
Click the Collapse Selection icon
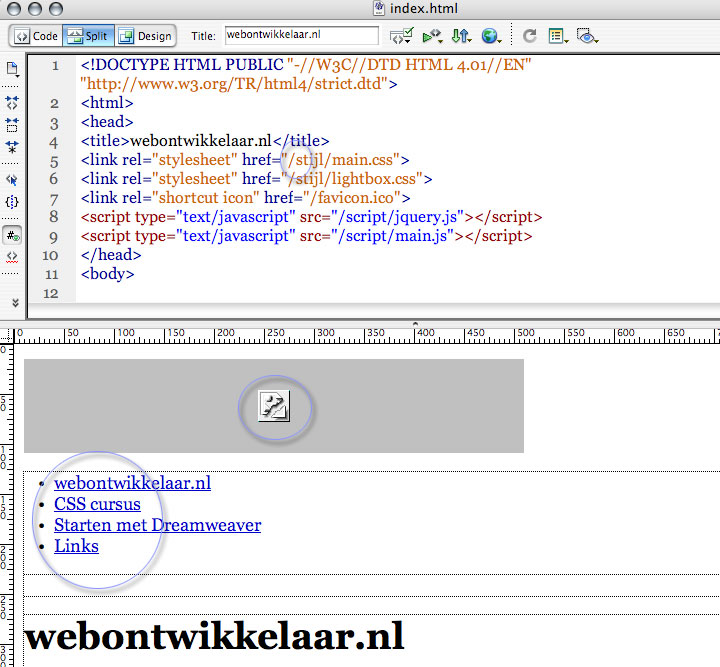point(12,124)
